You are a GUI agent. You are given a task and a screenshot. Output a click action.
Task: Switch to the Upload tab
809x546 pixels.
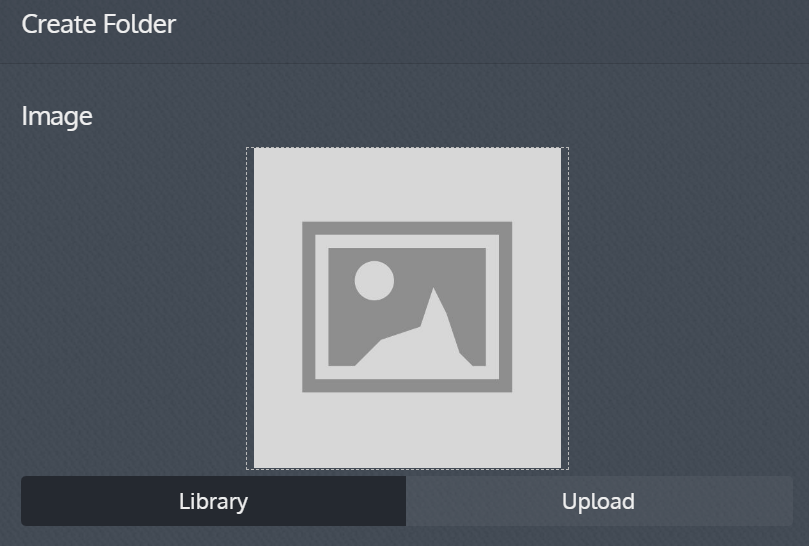pos(599,501)
